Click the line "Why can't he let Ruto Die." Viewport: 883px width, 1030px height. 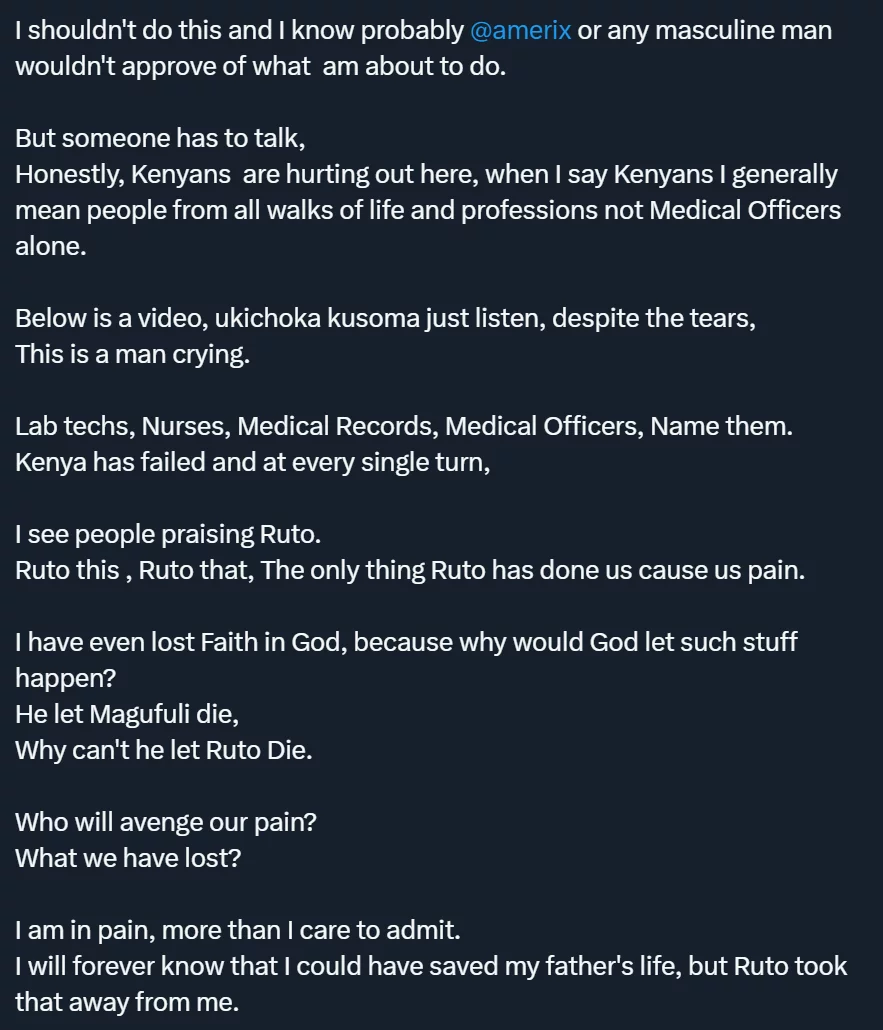pos(164,750)
